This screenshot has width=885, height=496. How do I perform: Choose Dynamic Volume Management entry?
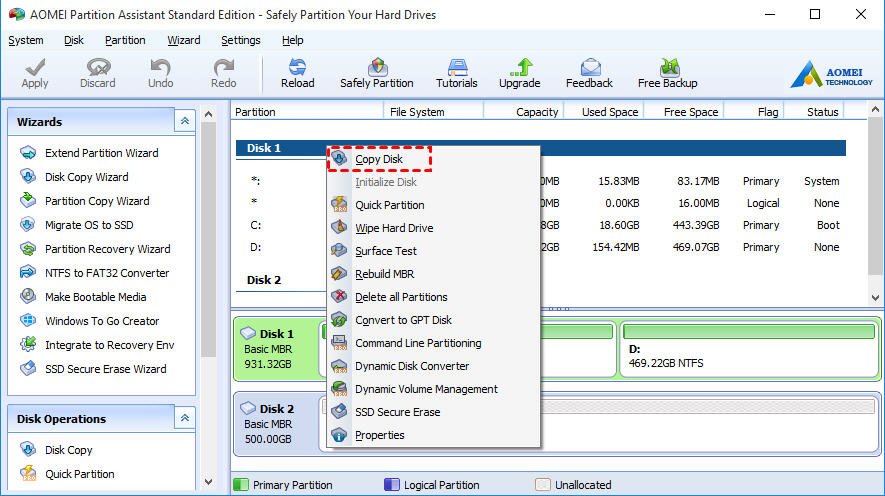433,389
